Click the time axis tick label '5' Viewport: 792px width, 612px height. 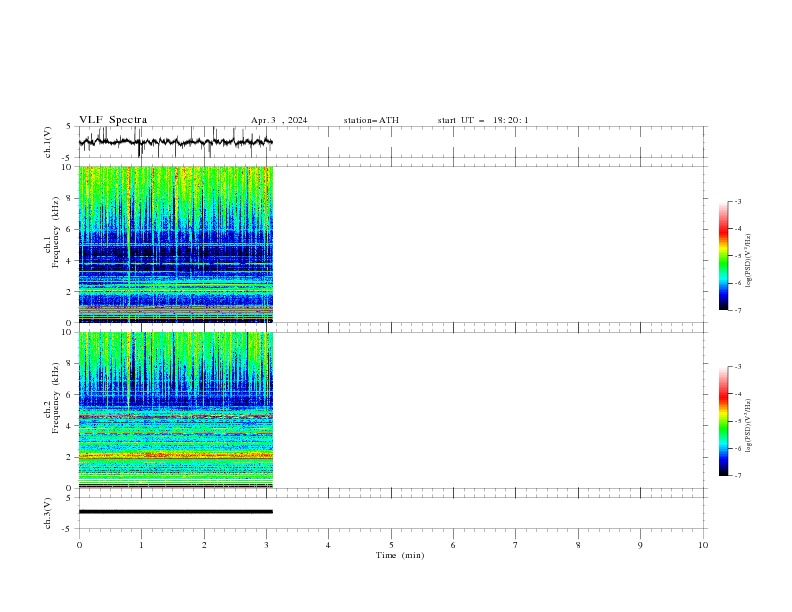point(391,545)
